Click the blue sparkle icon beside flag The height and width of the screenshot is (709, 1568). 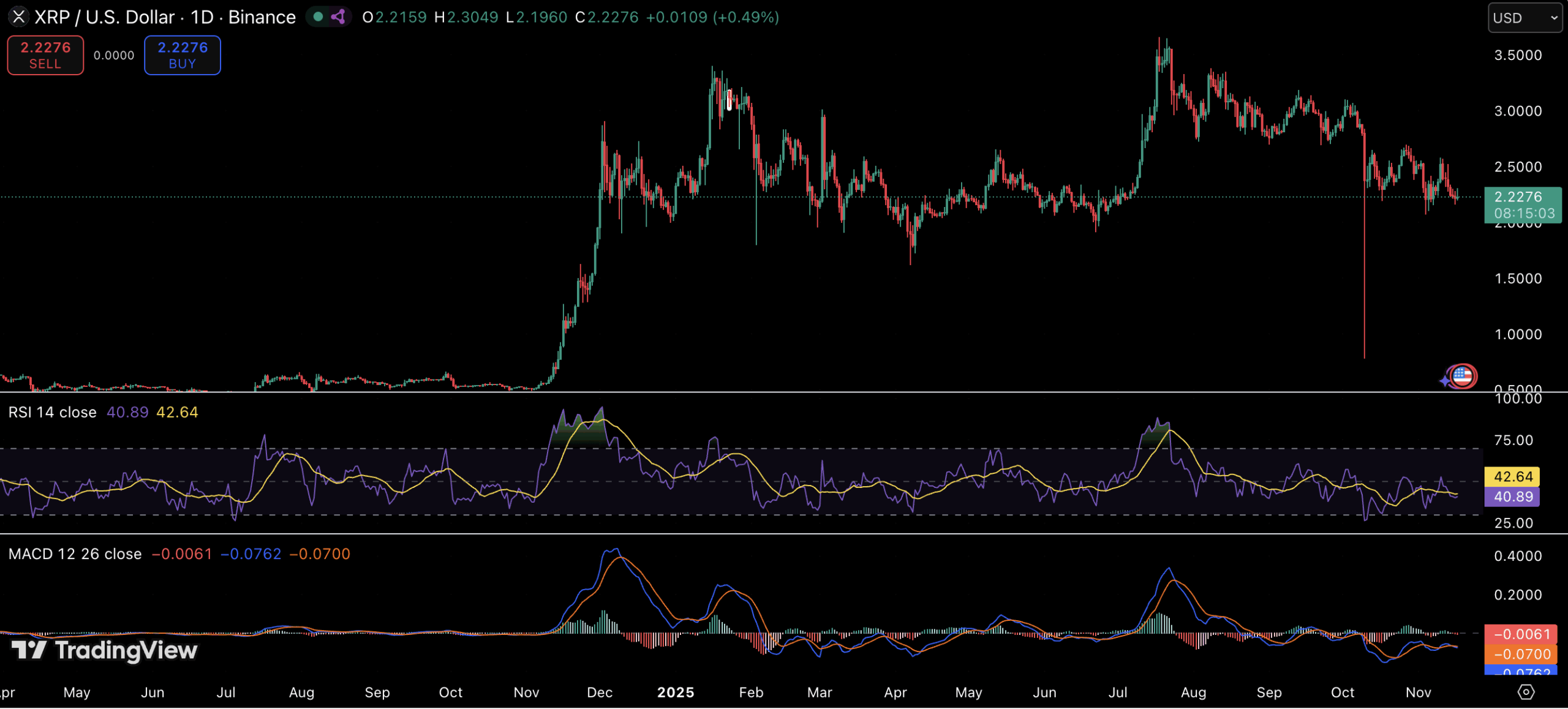[x=1445, y=381]
